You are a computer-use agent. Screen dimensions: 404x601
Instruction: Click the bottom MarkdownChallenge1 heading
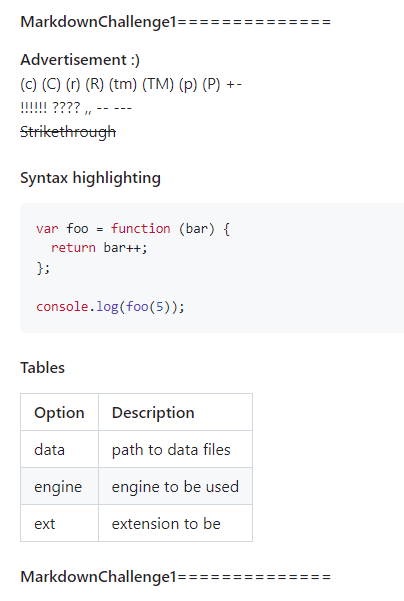point(176,577)
